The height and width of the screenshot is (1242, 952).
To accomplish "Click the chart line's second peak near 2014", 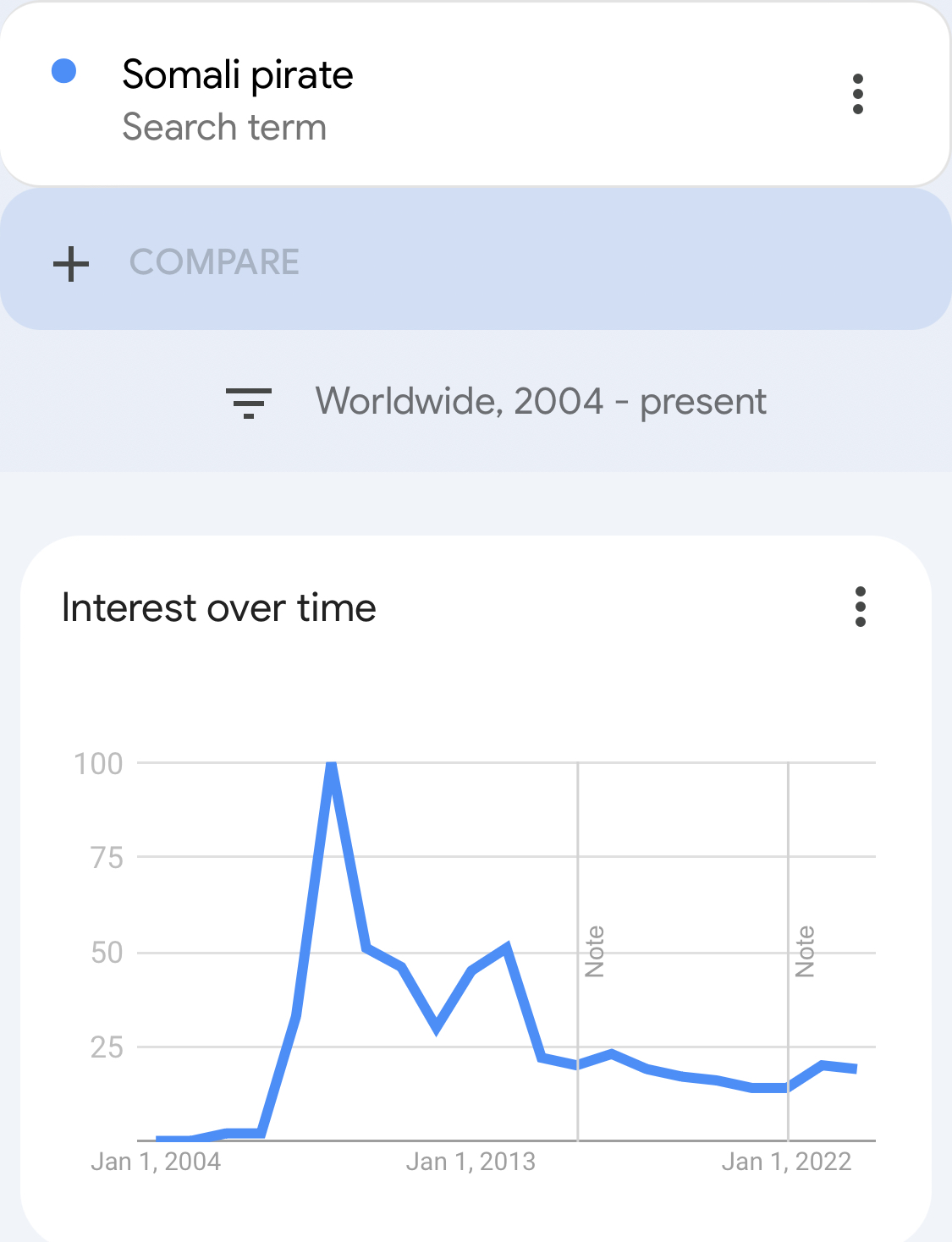I will point(506,948).
